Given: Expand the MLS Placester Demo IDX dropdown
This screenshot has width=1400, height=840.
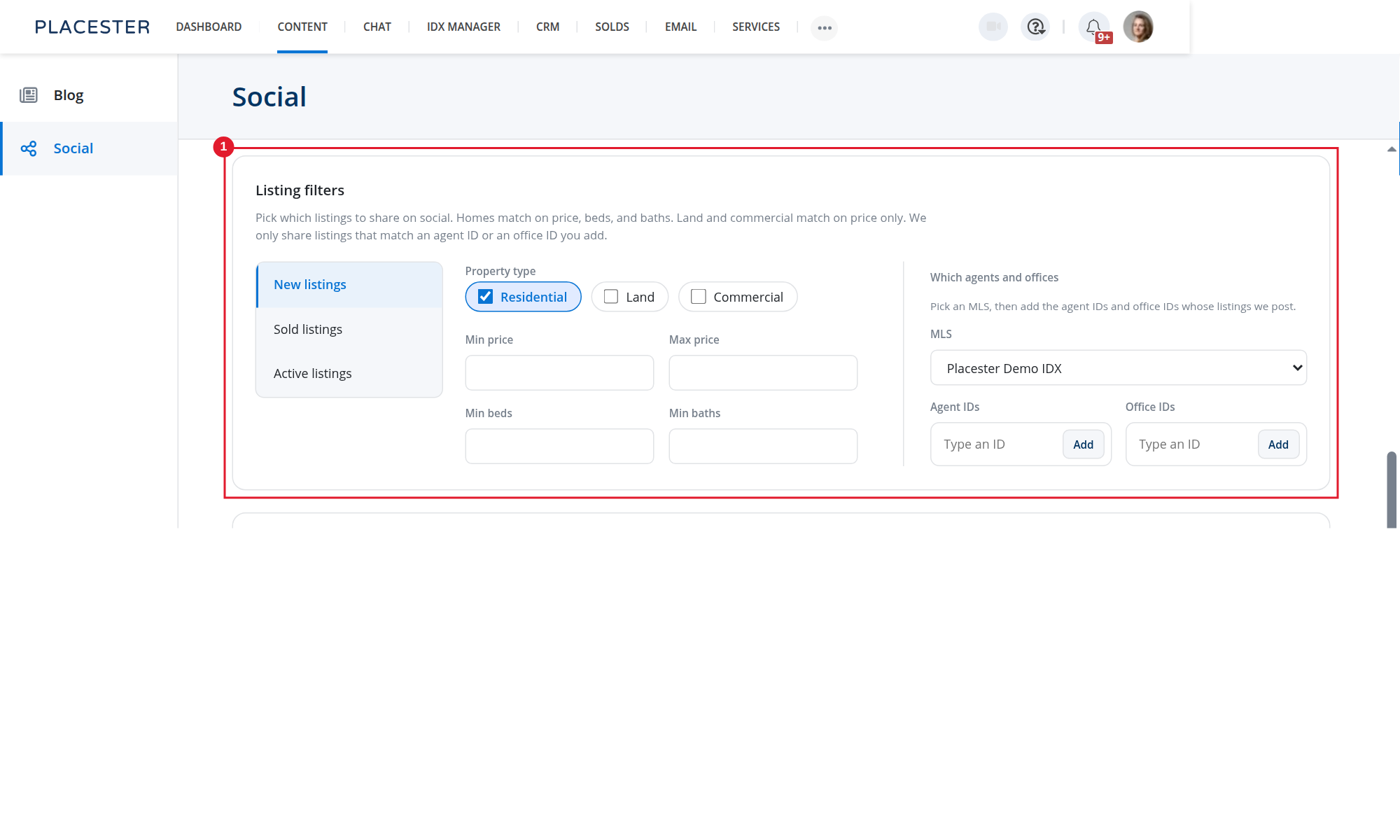Looking at the screenshot, I should pyautogui.click(x=1118, y=368).
